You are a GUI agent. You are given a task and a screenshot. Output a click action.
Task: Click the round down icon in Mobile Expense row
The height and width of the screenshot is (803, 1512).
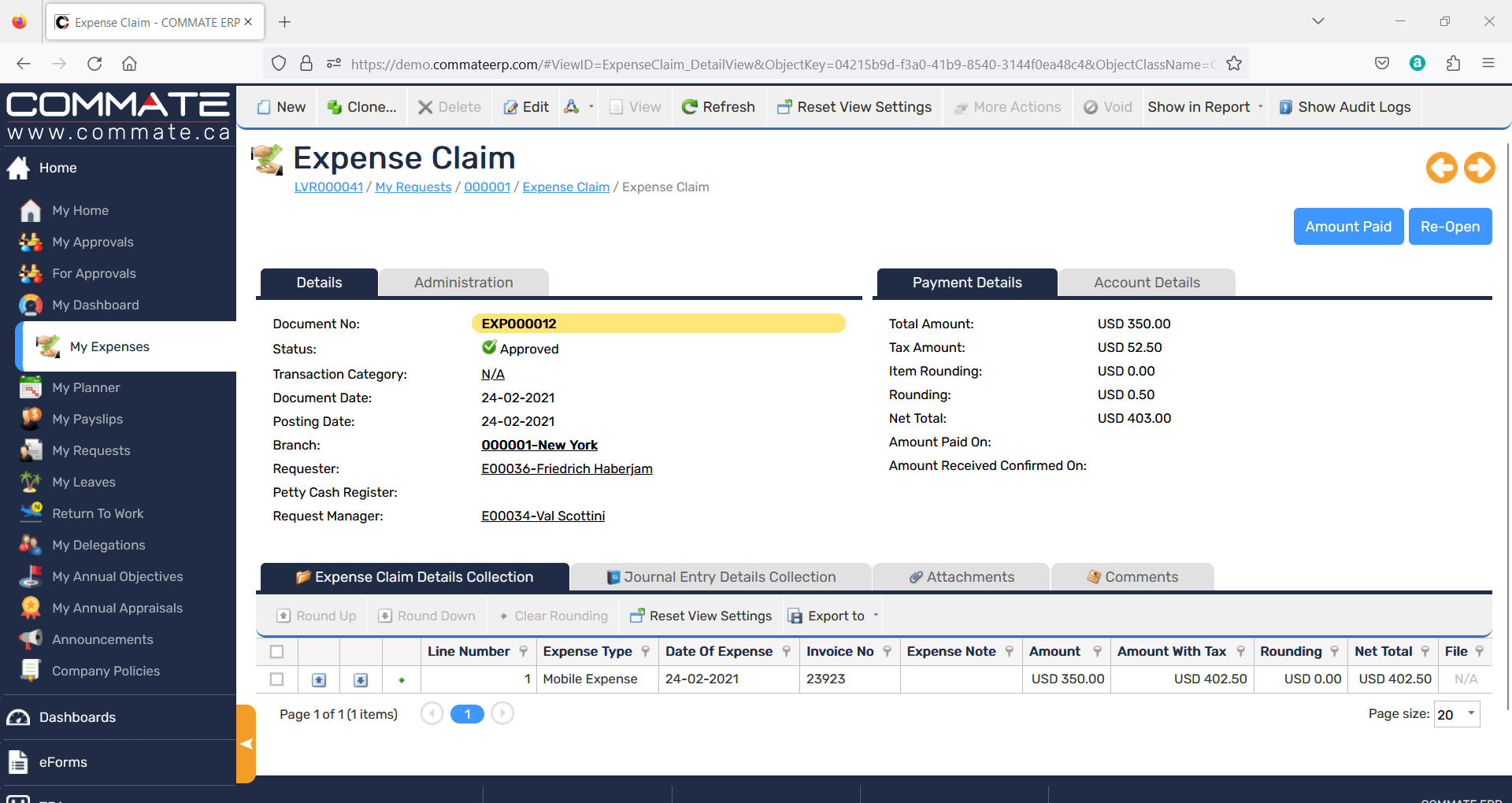(361, 679)
